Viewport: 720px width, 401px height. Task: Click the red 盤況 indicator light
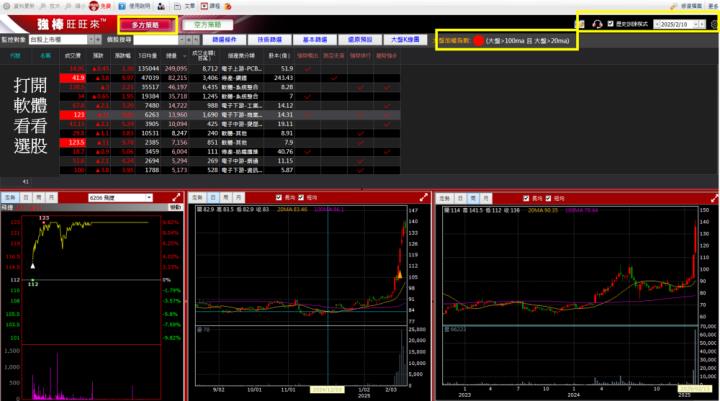pos(477,42)
